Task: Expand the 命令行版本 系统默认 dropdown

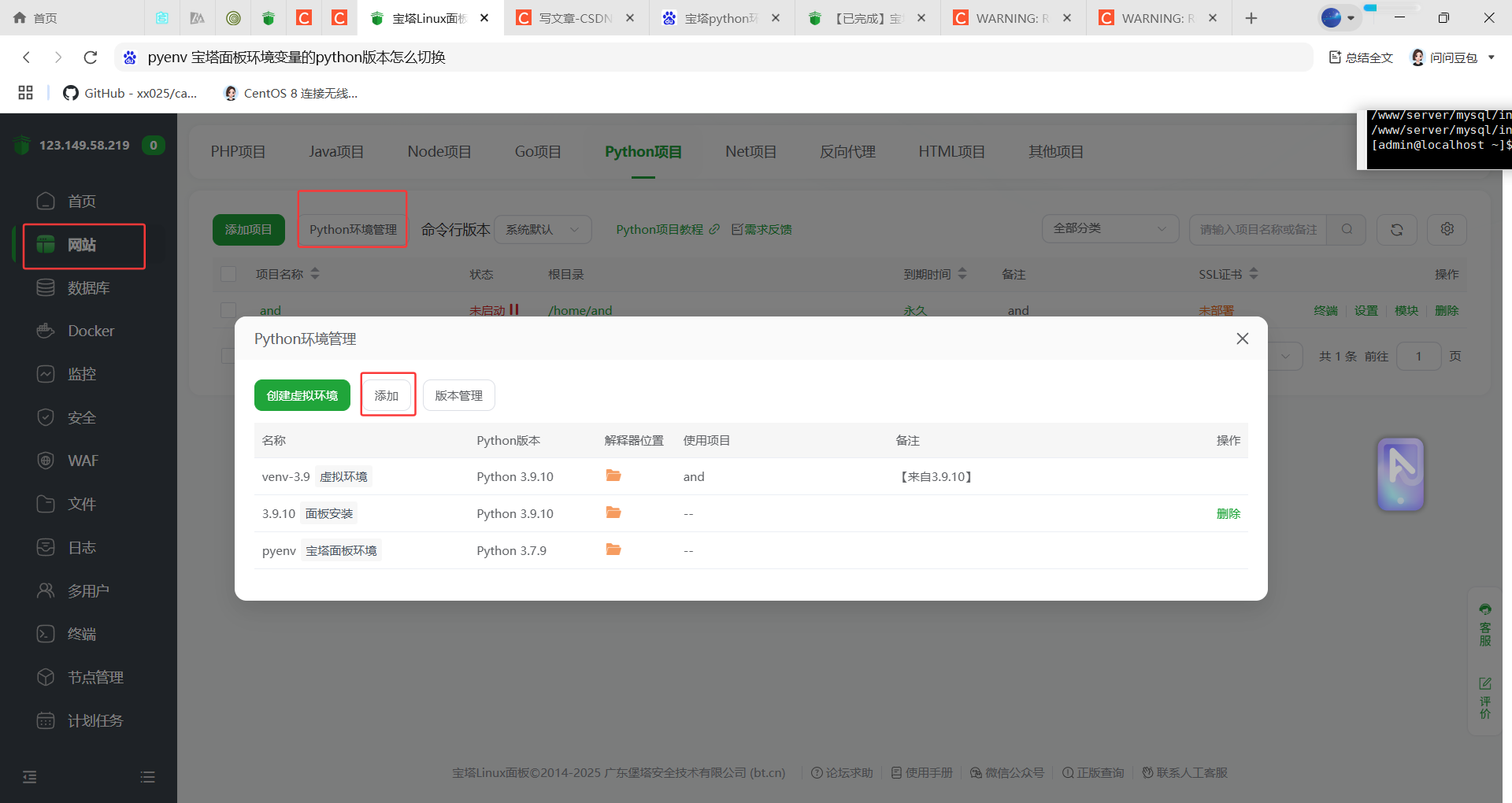Action: [x=543, y=229]
